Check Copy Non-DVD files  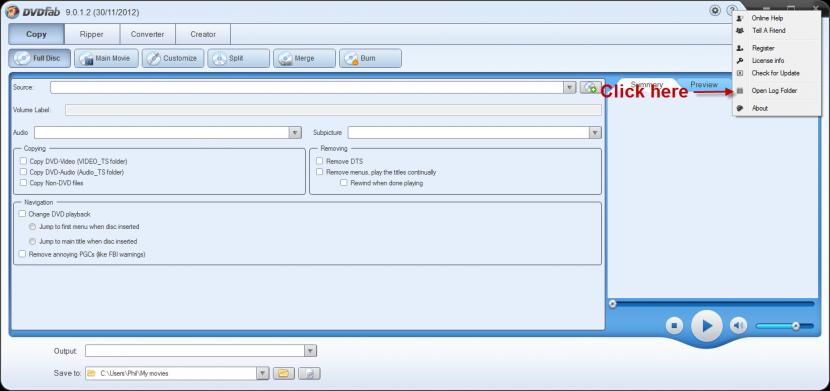pyautogui.click(x=23, y=183)
